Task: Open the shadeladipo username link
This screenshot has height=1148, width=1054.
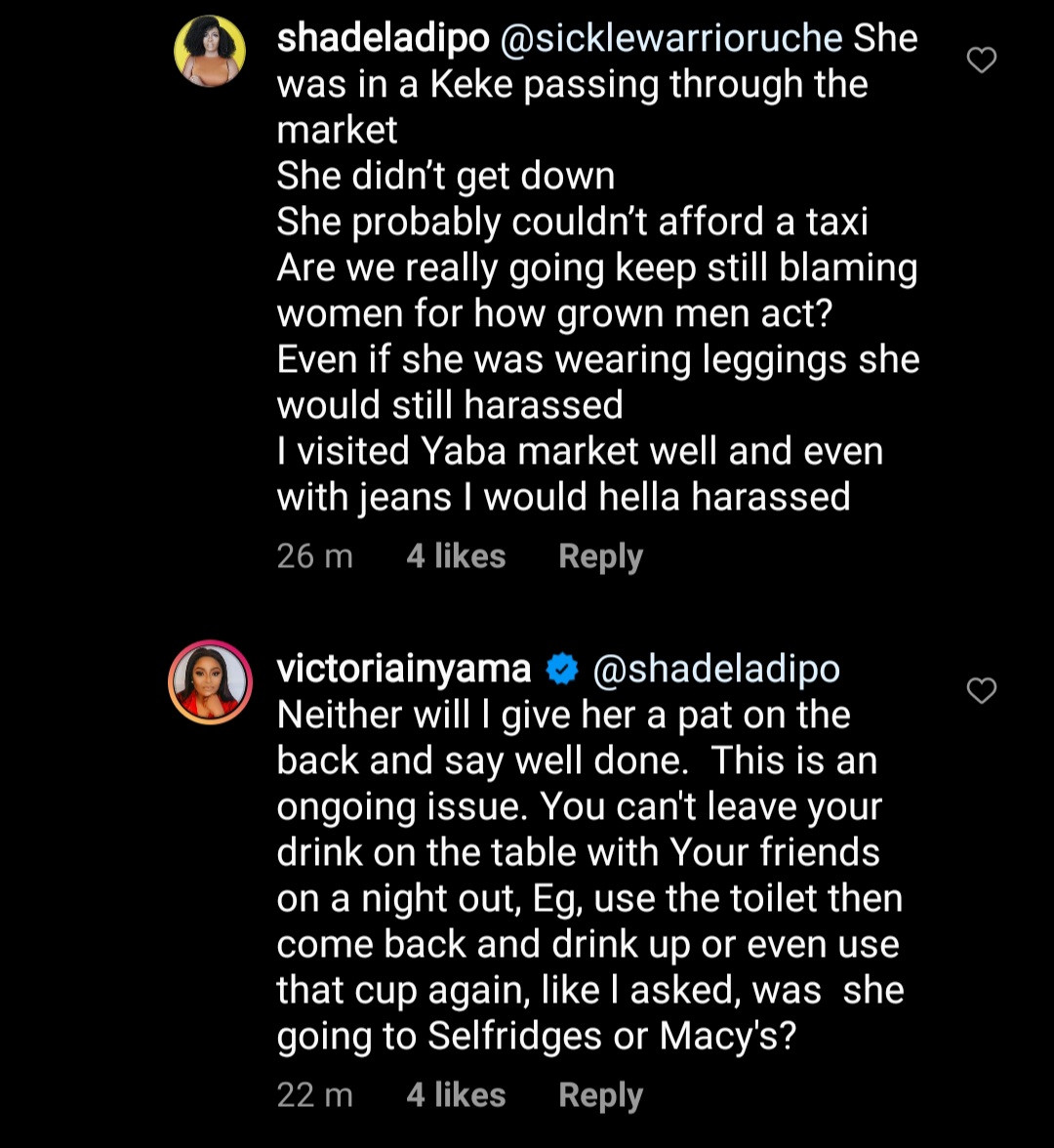Action: 383,39
